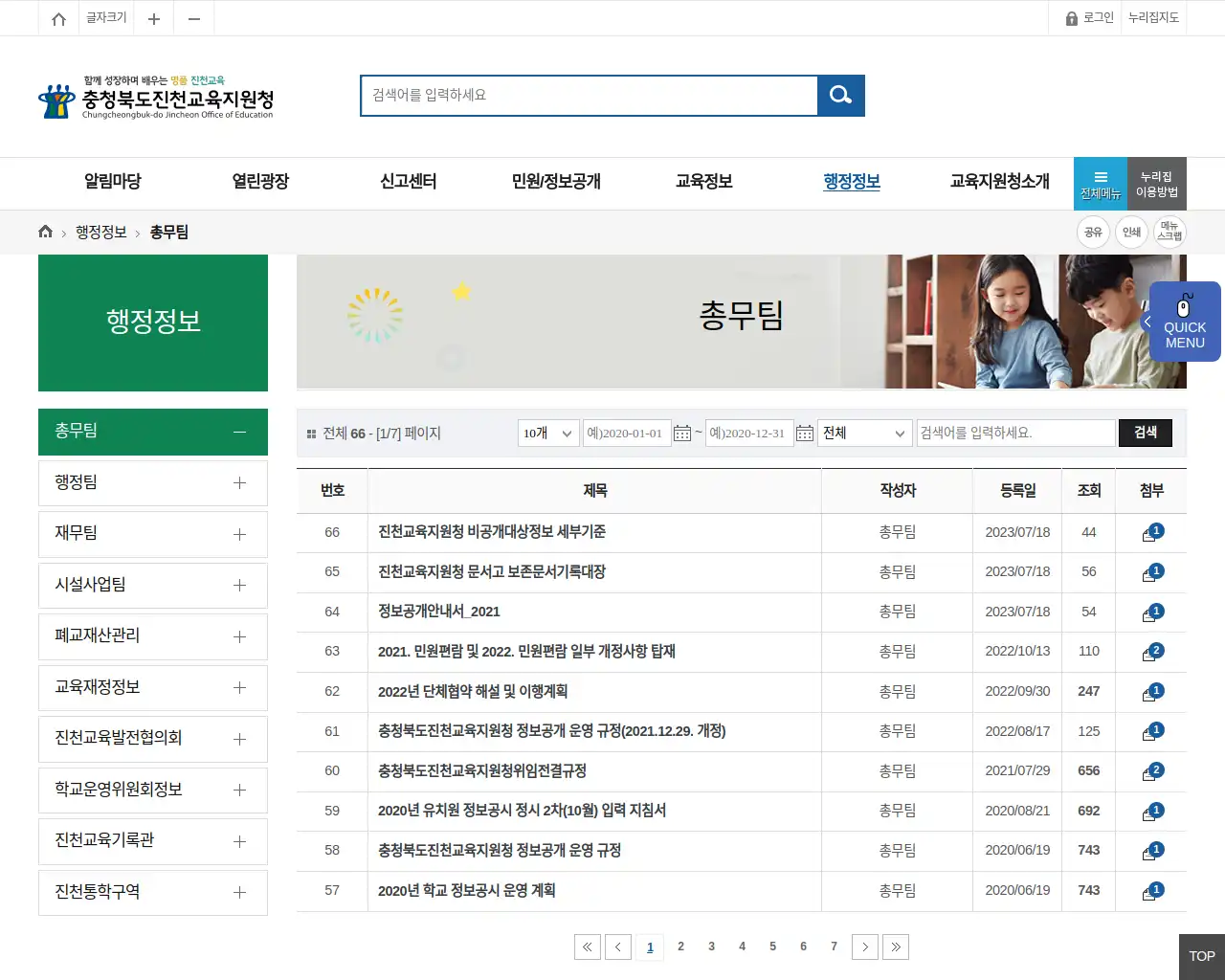Open the start date calendar picker icon
Viewport: 1225px width, 980px height.
click(x=682, y=434)
